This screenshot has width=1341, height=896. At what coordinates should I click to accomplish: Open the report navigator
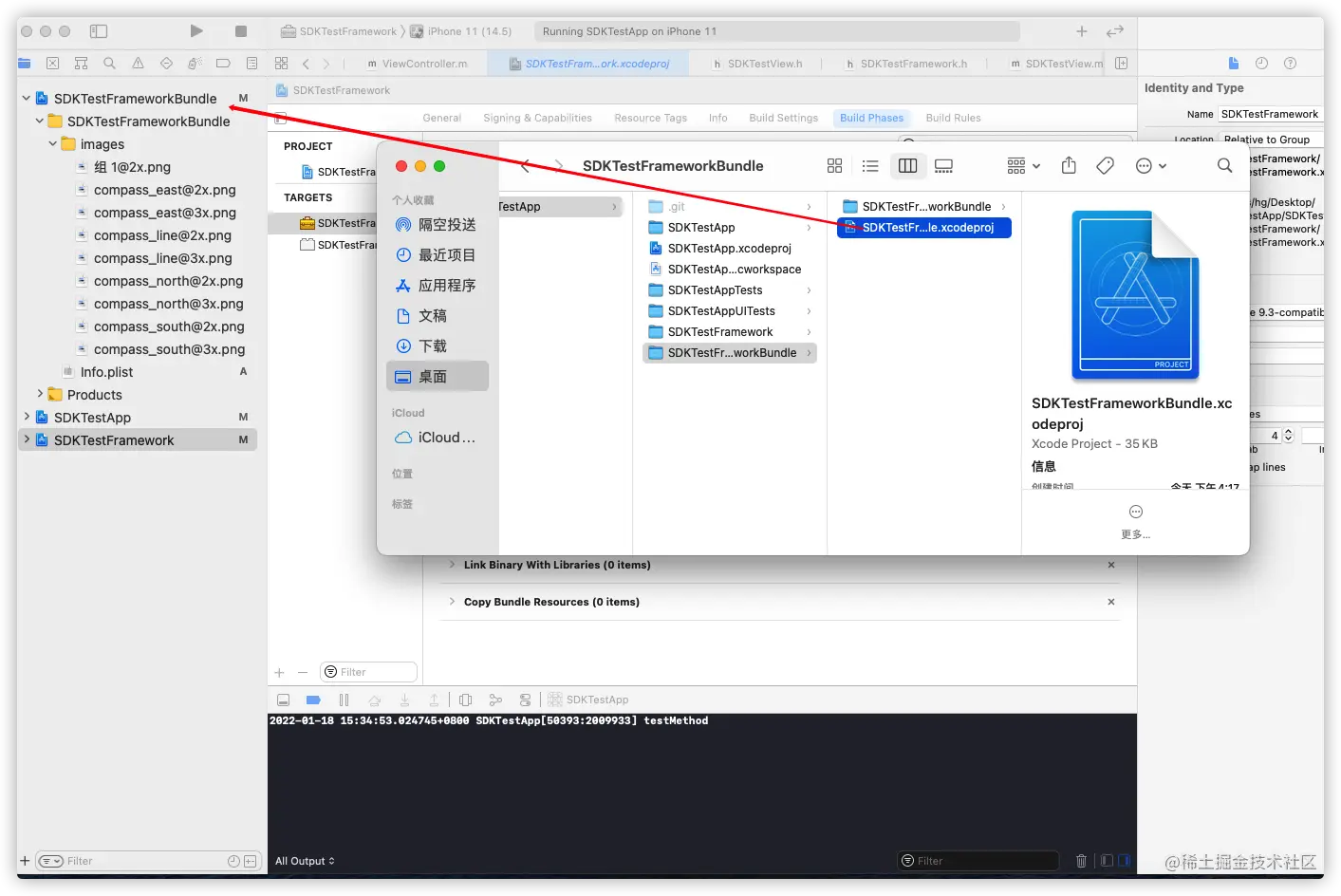252,64
